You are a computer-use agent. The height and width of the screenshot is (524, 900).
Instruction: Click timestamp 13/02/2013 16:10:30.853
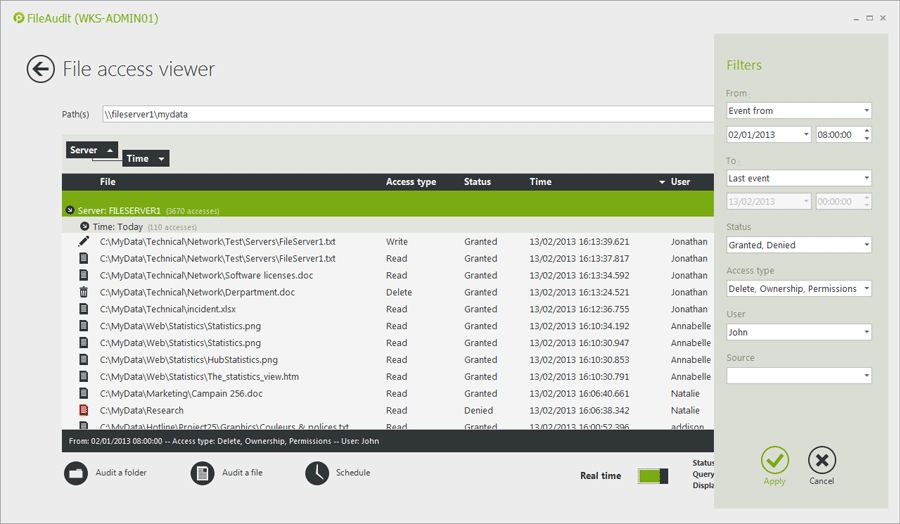coord(579,360)
